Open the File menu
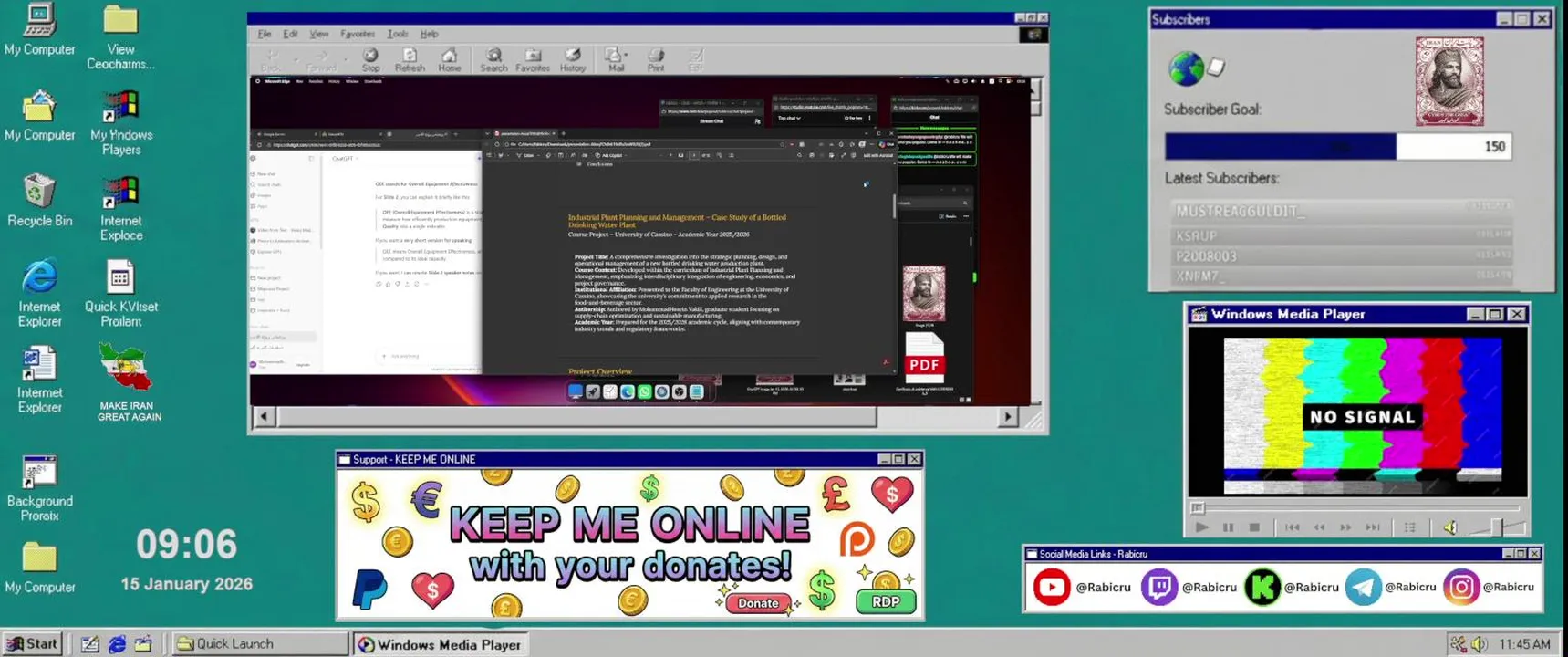The image size is (1568, 657). 265,34
